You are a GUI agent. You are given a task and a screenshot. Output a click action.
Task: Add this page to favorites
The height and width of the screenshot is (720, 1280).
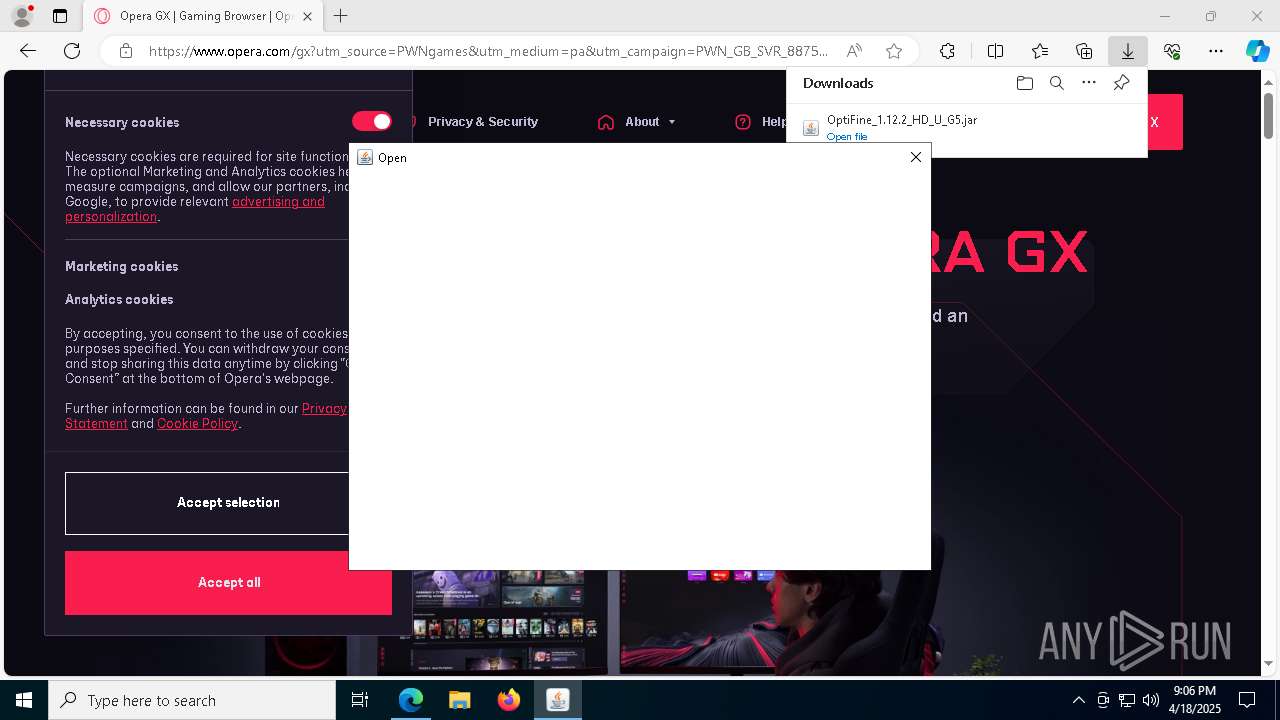(x=894, y=51)
